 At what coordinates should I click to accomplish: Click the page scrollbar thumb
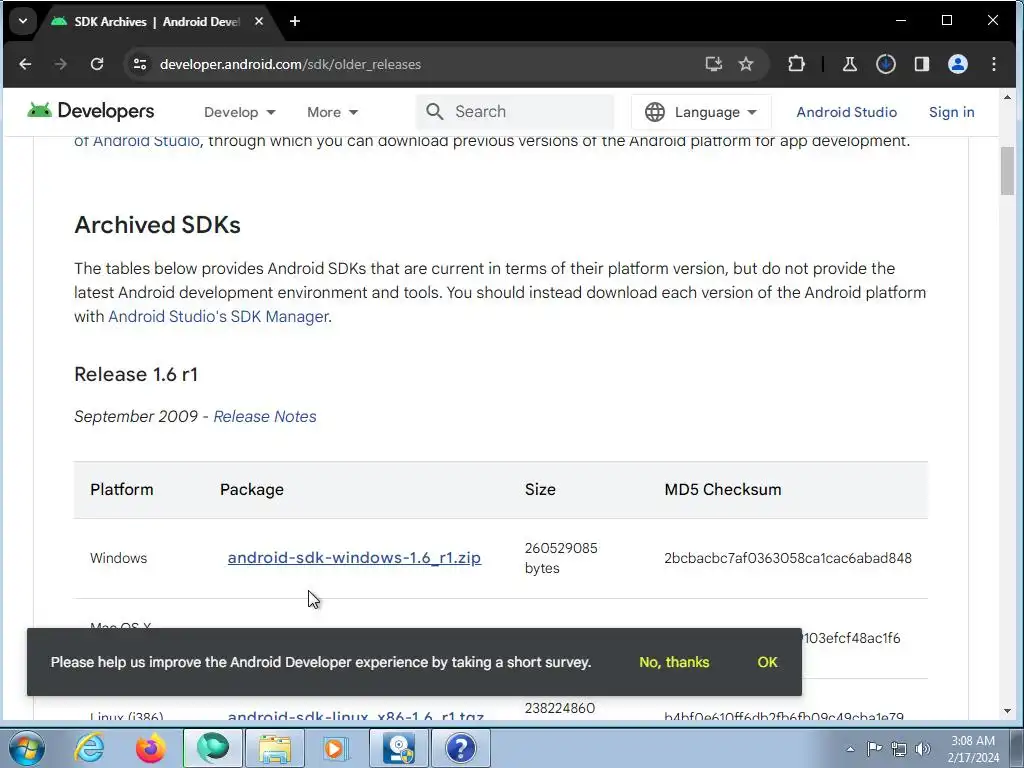click(1007, 171)
